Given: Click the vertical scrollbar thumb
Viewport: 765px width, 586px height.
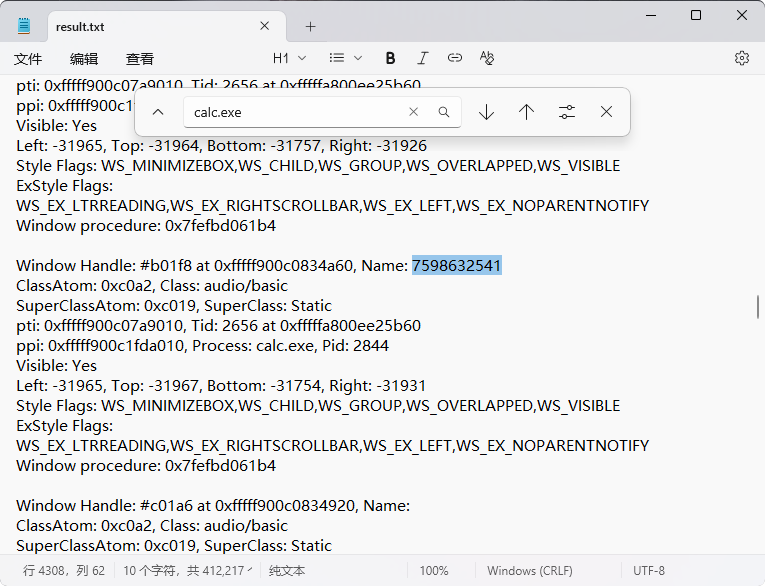Looking at the screenshot, I should [758, 307].
